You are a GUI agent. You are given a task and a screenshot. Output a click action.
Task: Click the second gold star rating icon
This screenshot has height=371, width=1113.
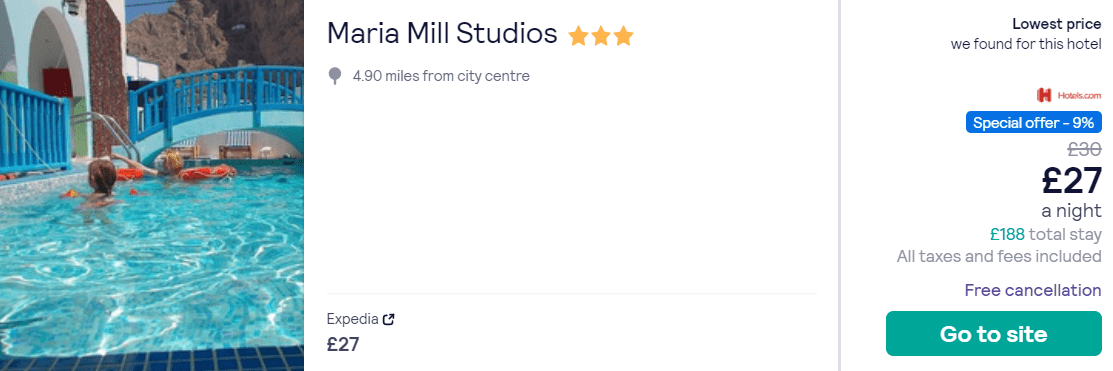(x=601, y=35)
